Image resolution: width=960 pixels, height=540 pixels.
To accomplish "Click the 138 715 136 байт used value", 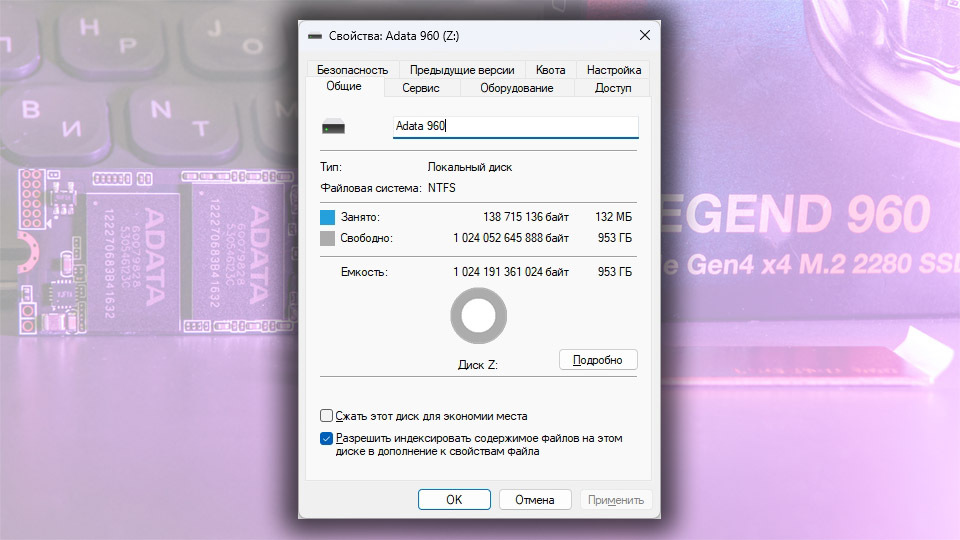I will coord(526,217).
